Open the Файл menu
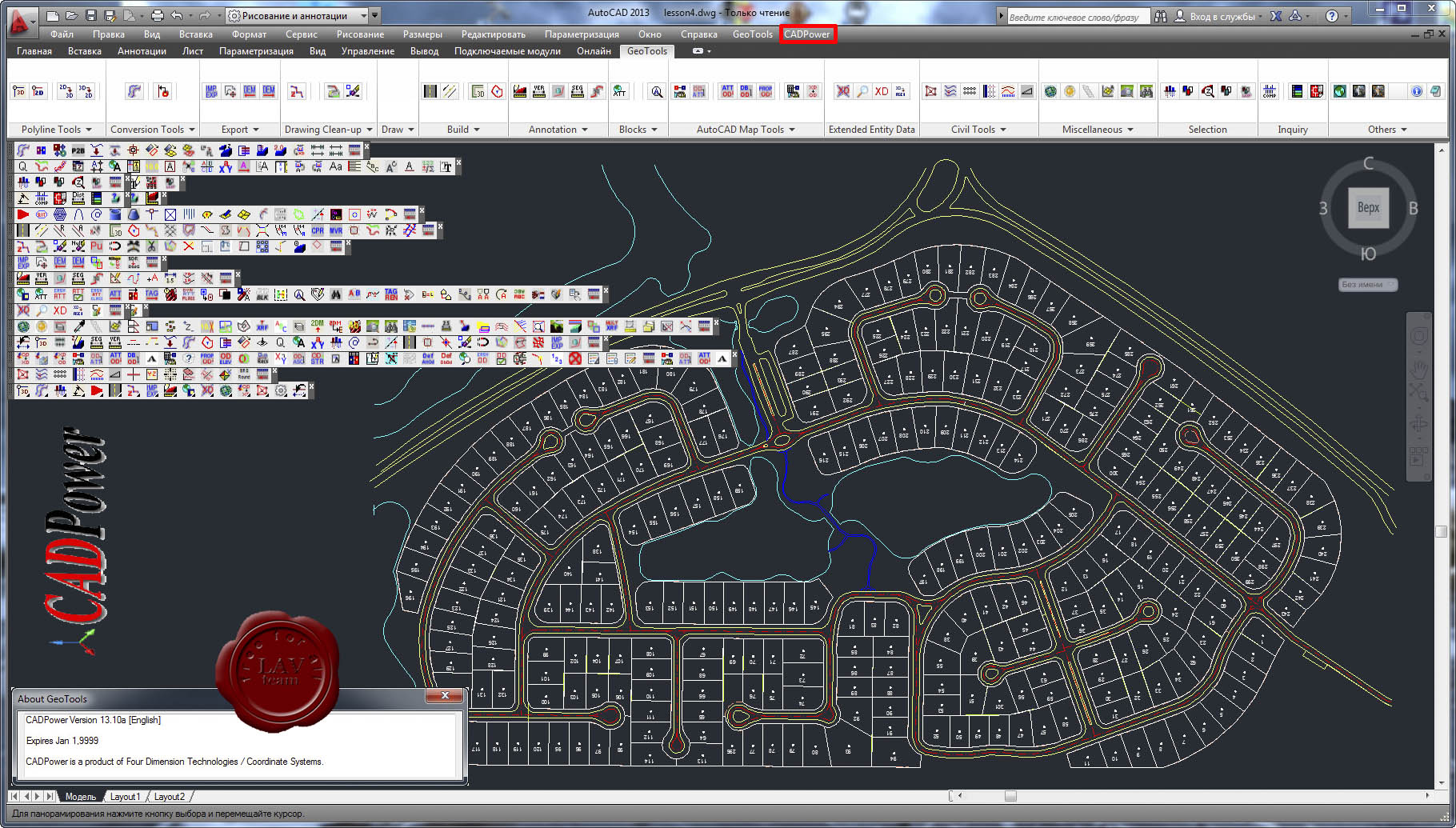Screen dimensions: 1456x828 click(x=62, y=34)
